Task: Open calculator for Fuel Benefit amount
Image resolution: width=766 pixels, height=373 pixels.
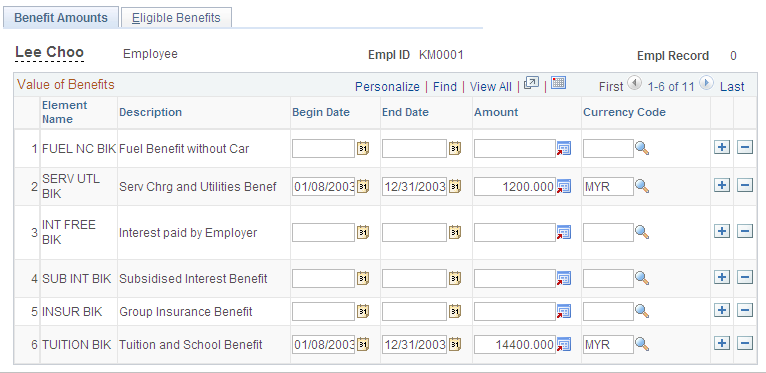Action: tap(564, 148)
